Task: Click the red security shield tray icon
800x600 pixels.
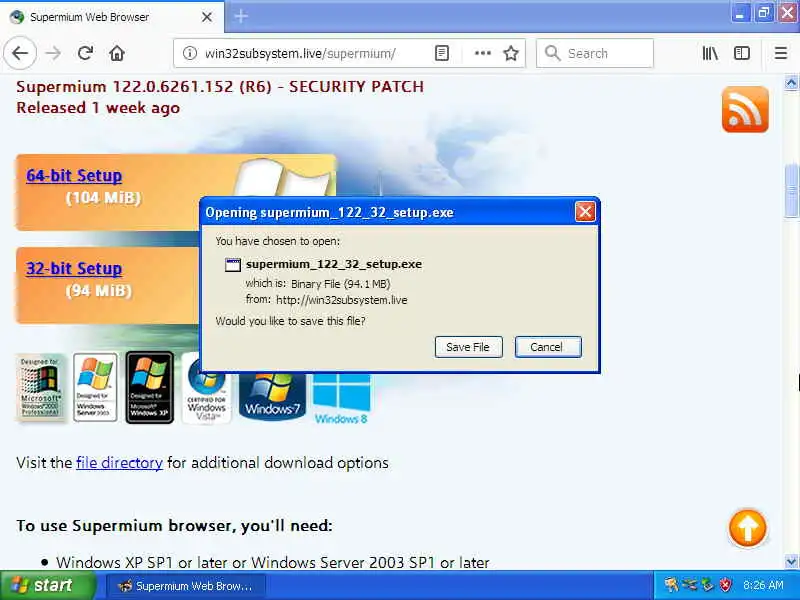Action: (x=725, y=585)
